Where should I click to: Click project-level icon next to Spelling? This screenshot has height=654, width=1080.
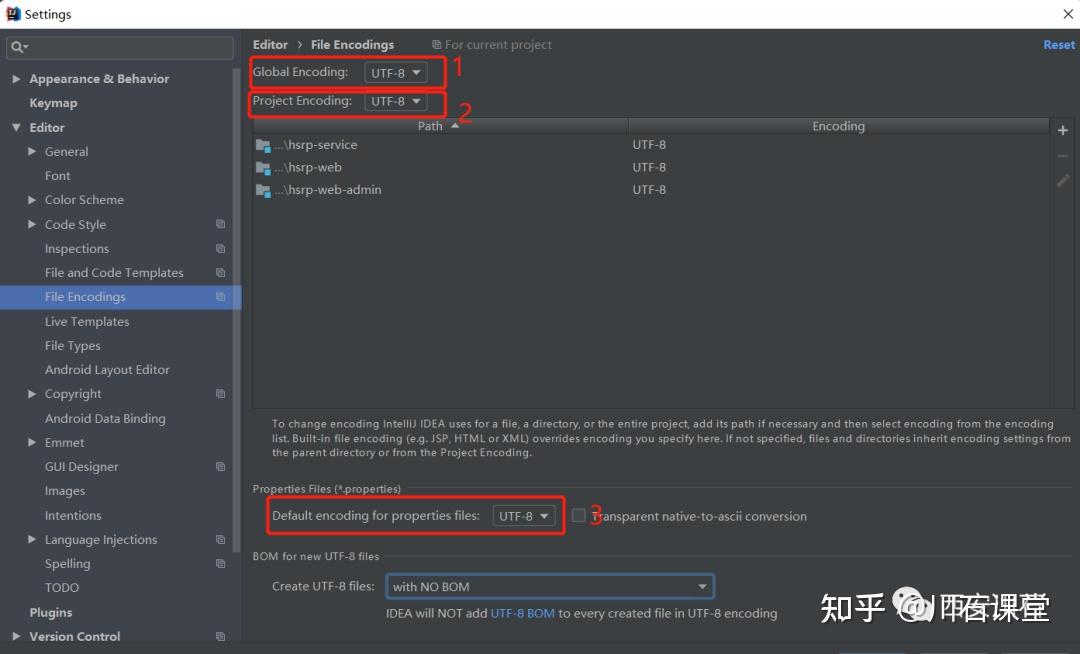click(x=220, y=563)
